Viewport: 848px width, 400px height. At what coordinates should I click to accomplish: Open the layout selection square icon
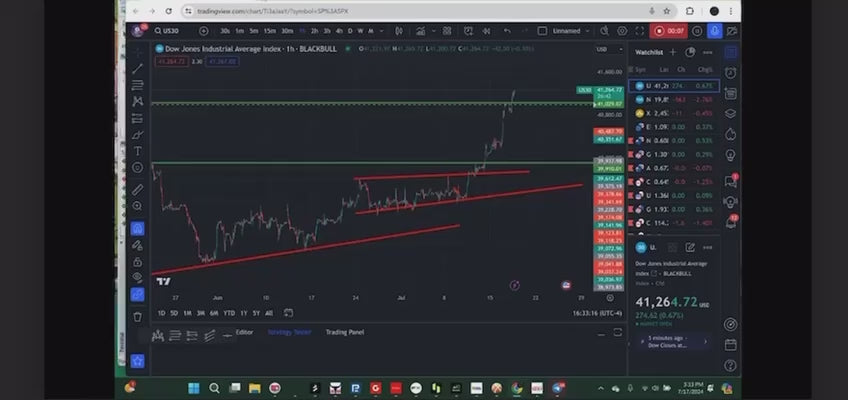click(542, 31)
